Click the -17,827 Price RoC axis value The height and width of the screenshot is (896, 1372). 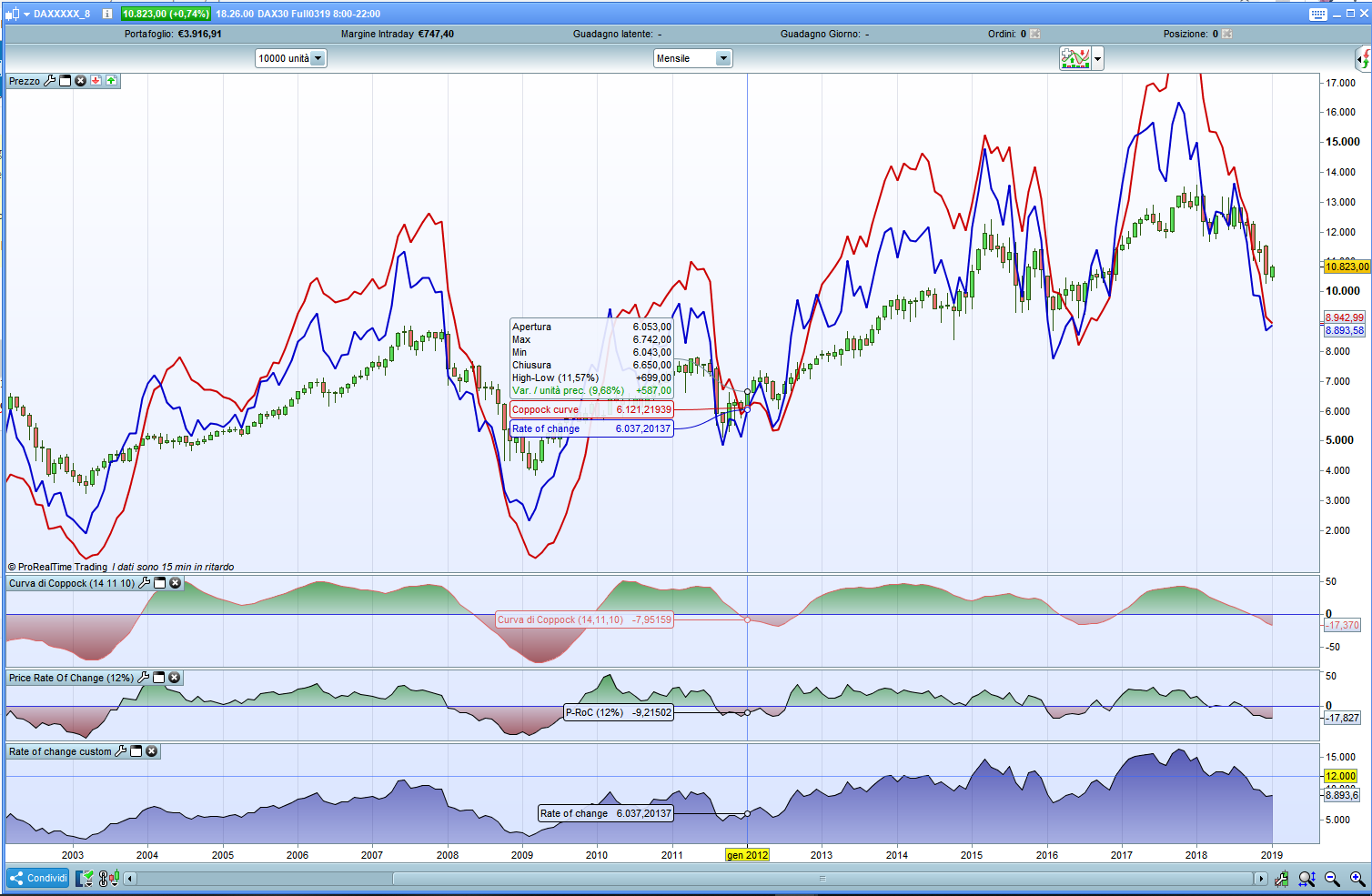[x=1342, y=718]
